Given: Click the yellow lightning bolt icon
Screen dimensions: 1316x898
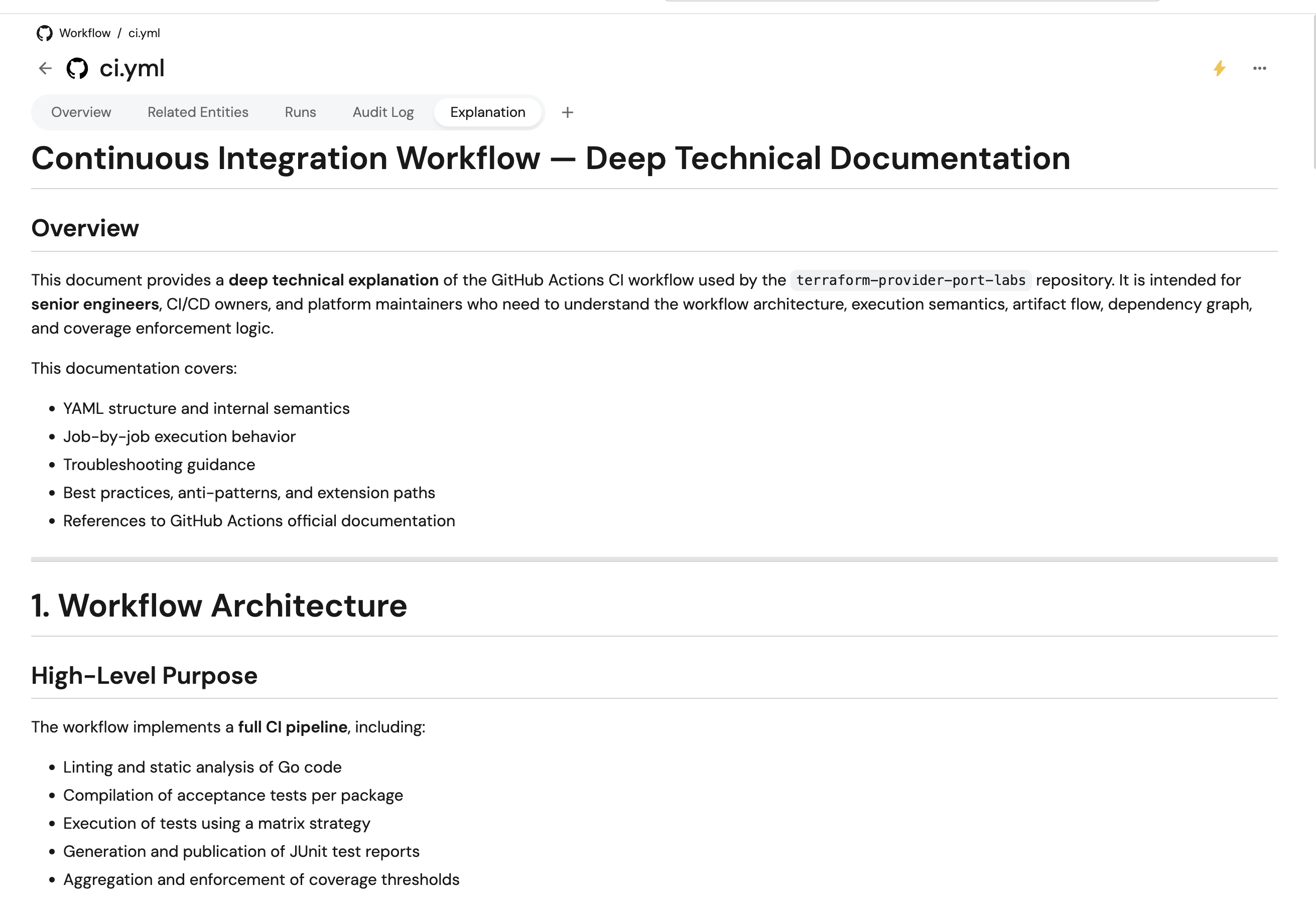Looking at the screenshot, I should 1219,68.
